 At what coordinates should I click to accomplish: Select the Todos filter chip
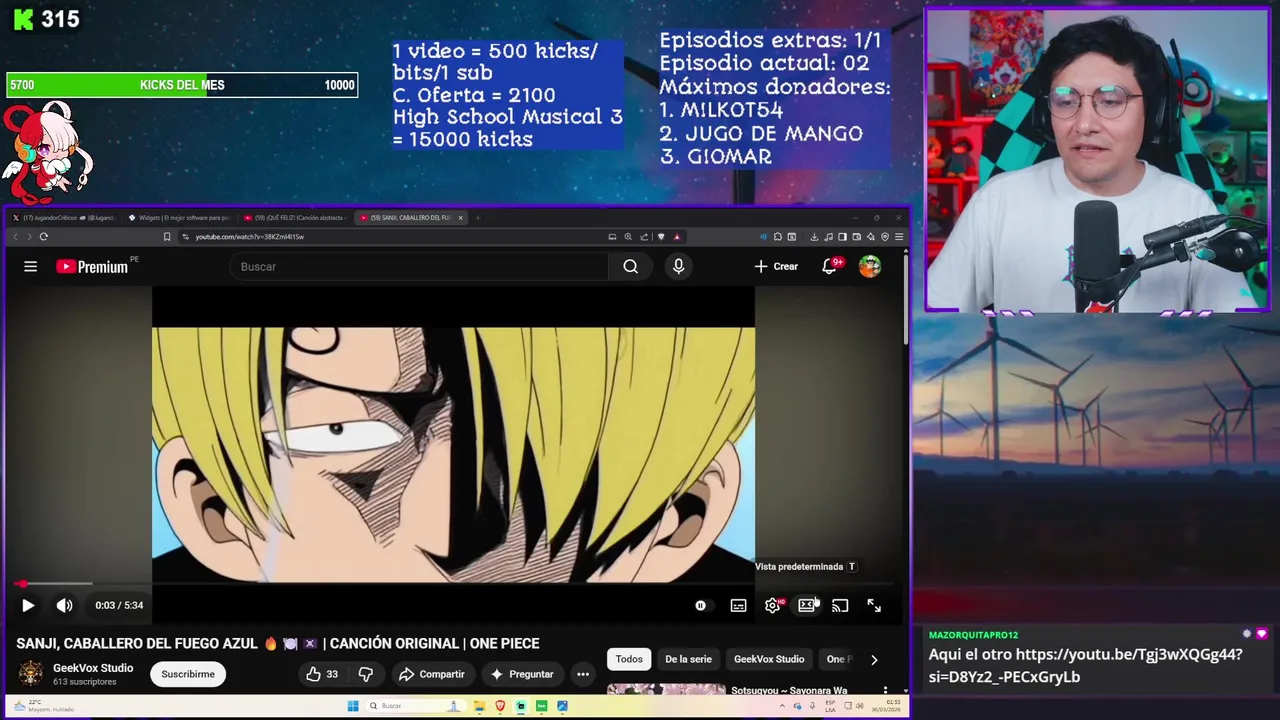point(629,659)
